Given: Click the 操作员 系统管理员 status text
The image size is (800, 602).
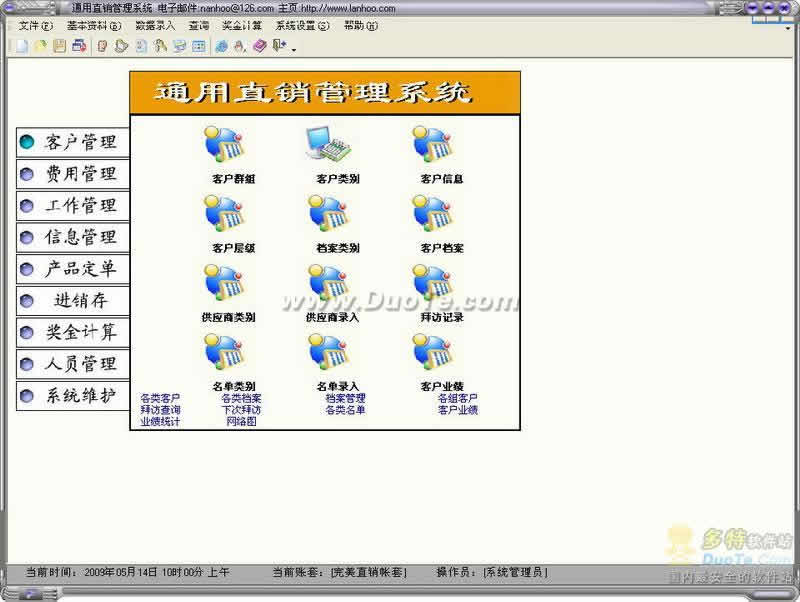Looking at the screenshot, I should click(492, 572).
